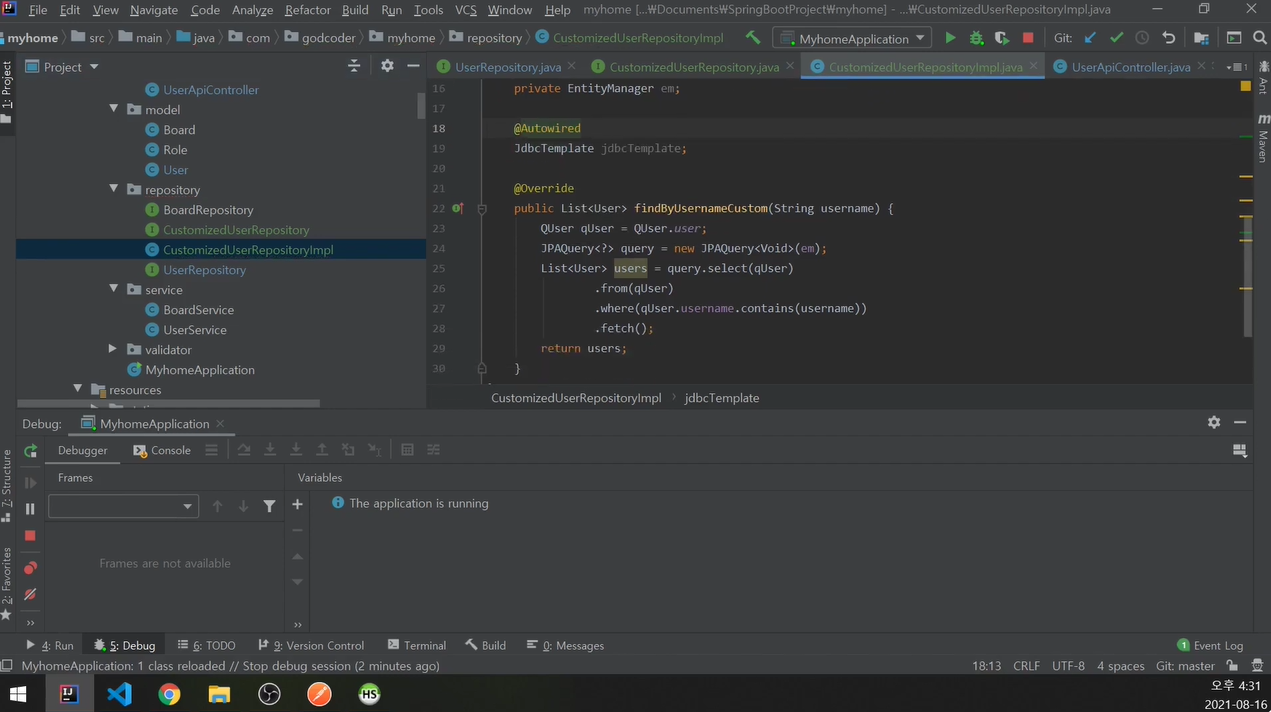This screenshot has width=1271, height=712.
Task: Click the Step Over icon in debugger toolbar
Action: [244, 450]
